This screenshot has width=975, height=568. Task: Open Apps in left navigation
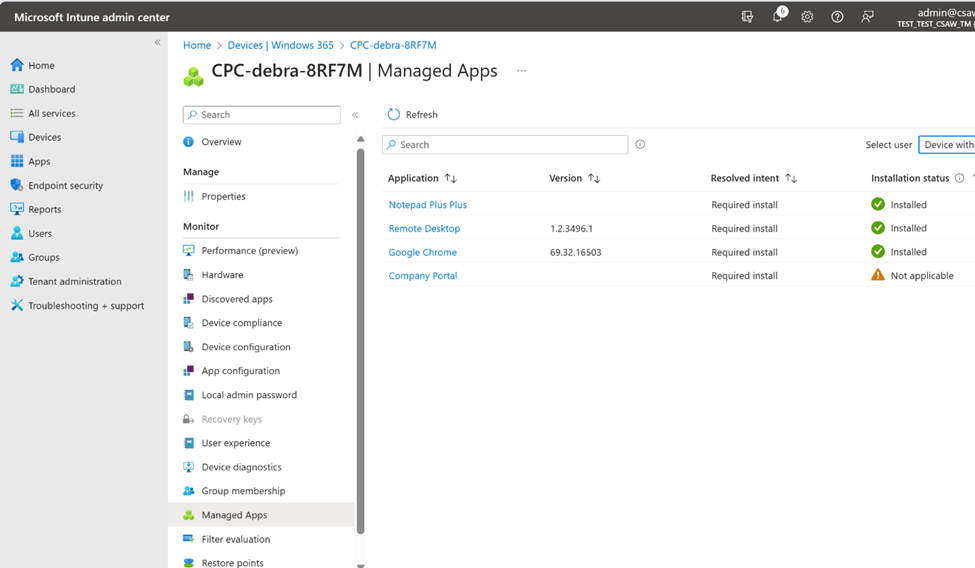coord(39,161)
